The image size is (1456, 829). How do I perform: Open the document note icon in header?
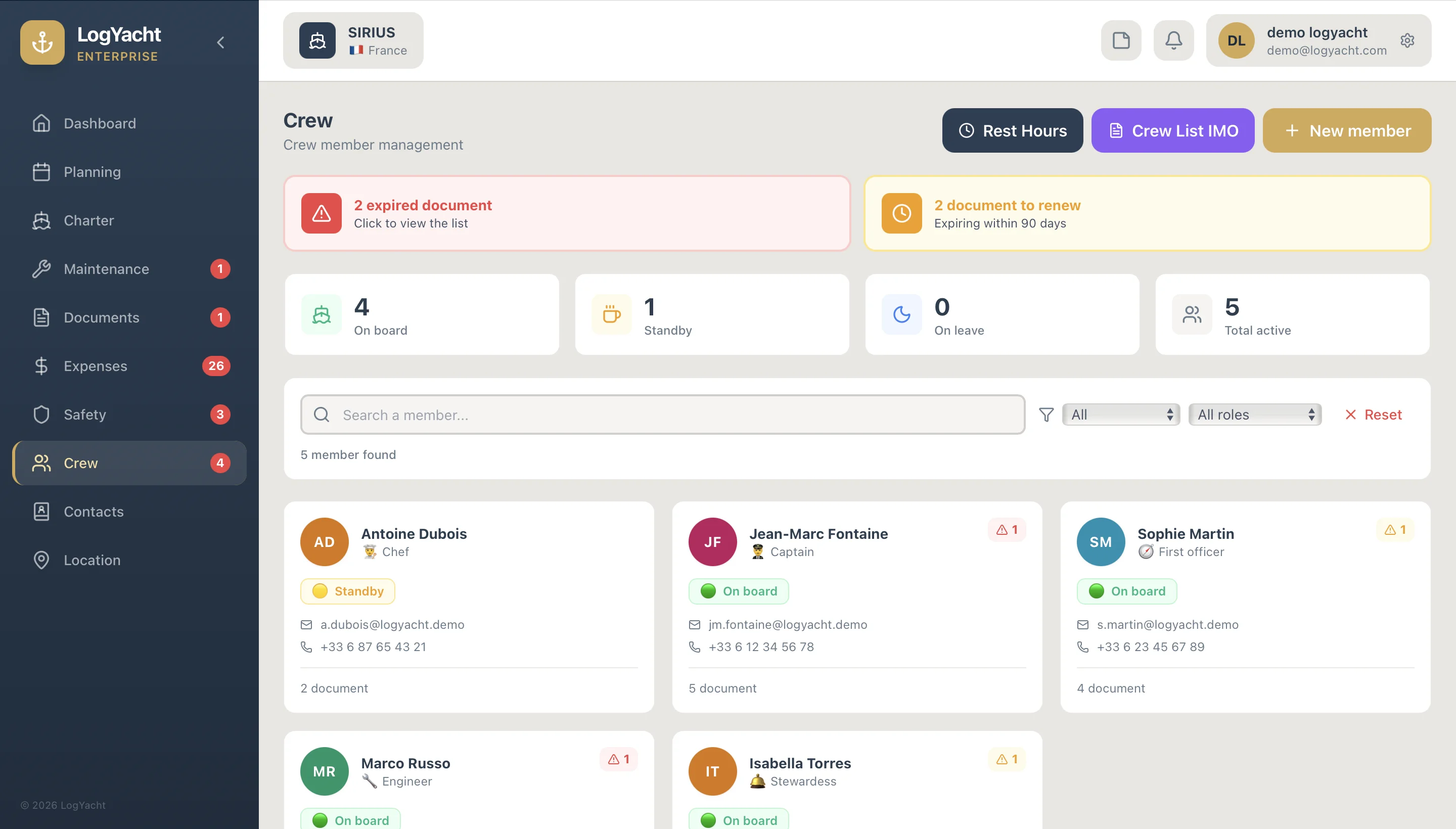[x=1121, y=40]
